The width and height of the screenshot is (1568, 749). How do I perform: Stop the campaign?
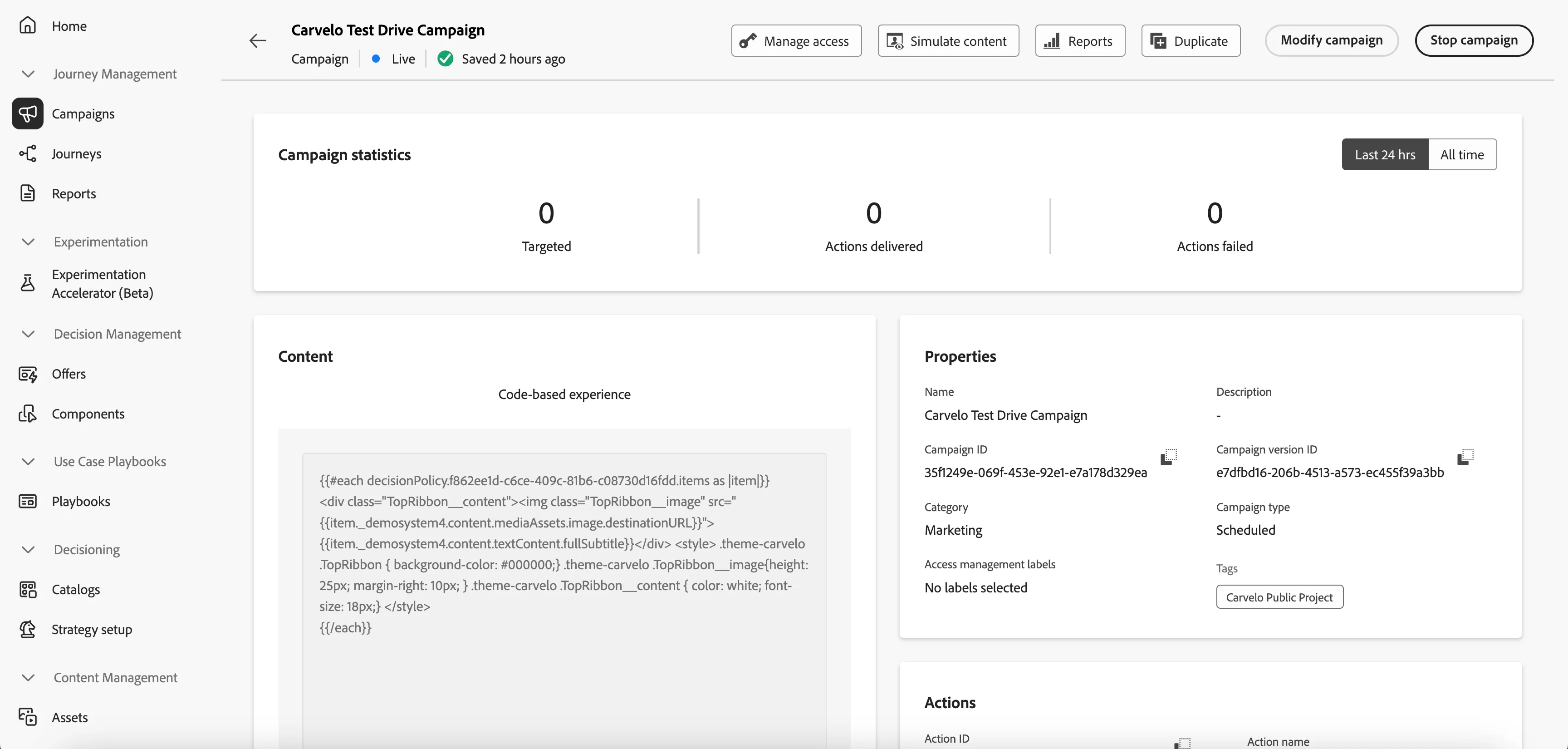1474,40
